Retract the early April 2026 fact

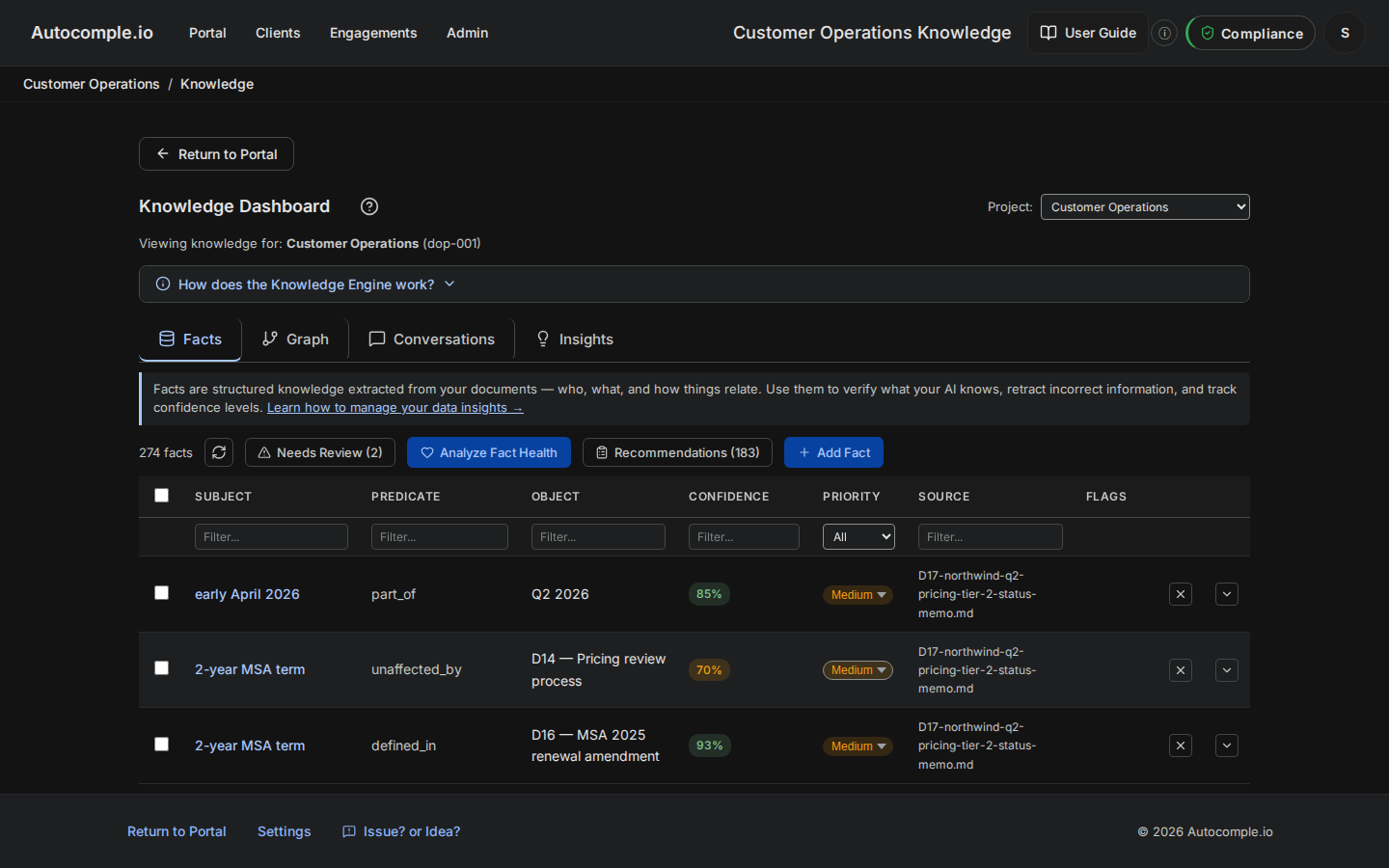click(1181, 594)
